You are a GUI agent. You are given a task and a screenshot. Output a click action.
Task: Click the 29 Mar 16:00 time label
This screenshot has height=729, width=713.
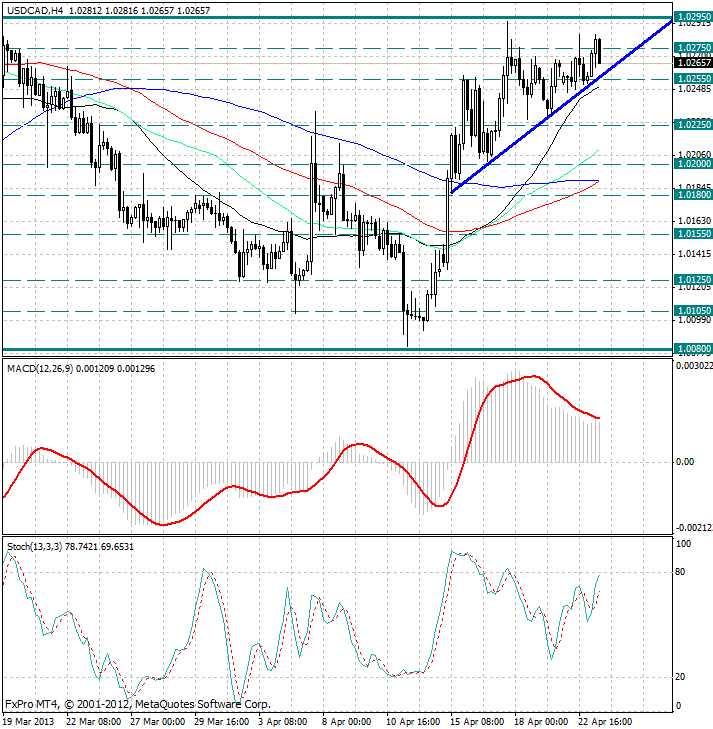pos(221,722)
